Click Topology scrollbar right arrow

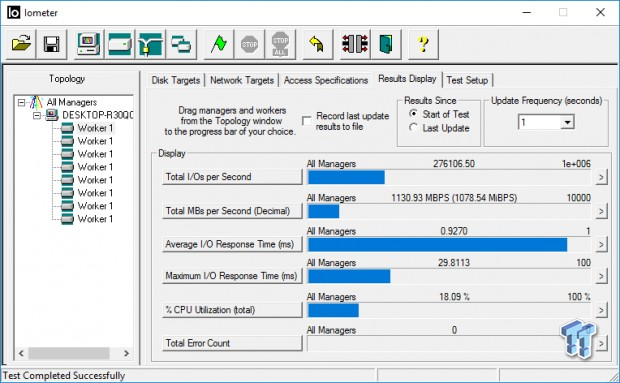tap(126, 353)
